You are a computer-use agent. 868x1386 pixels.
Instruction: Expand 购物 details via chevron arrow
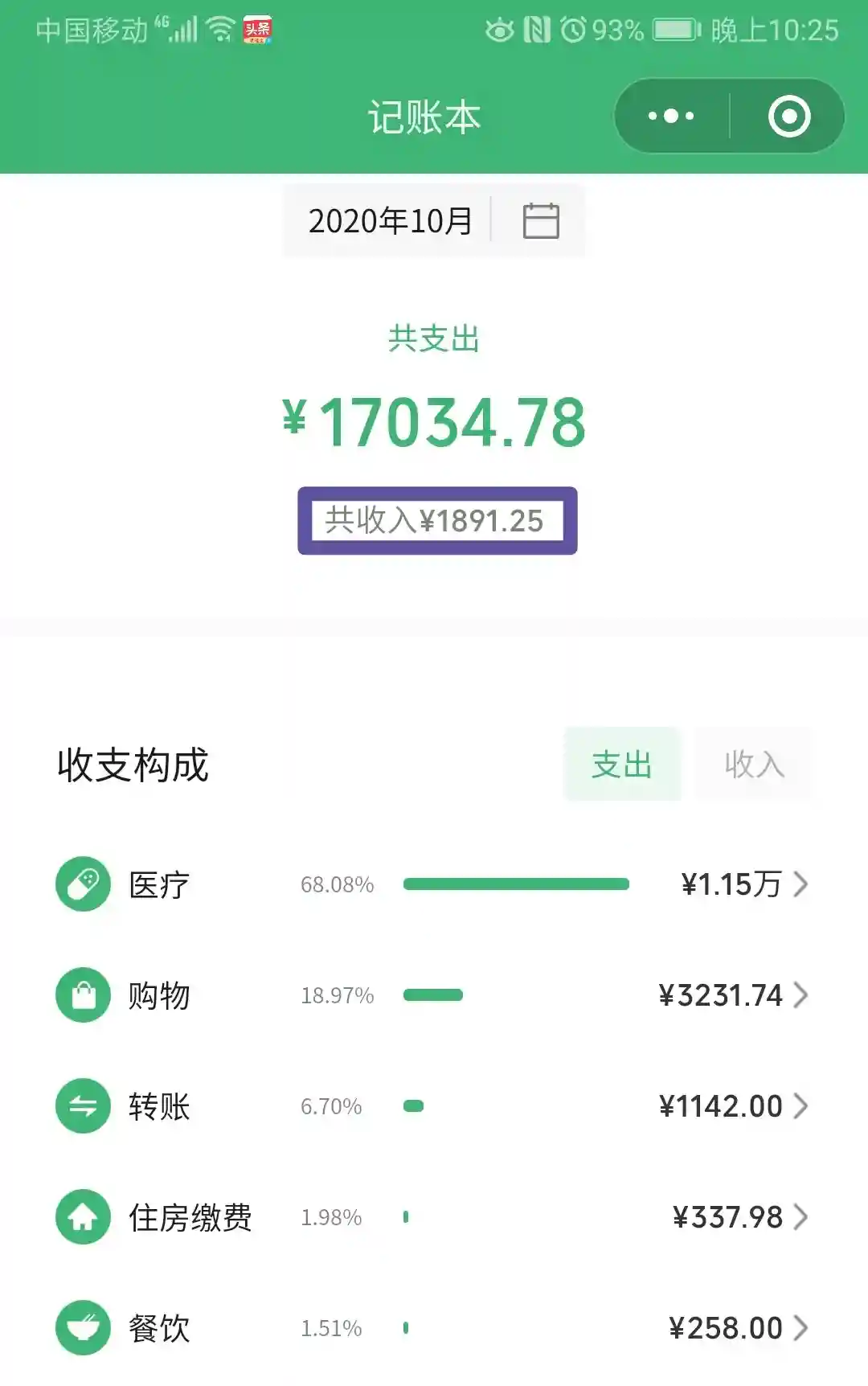800,995
